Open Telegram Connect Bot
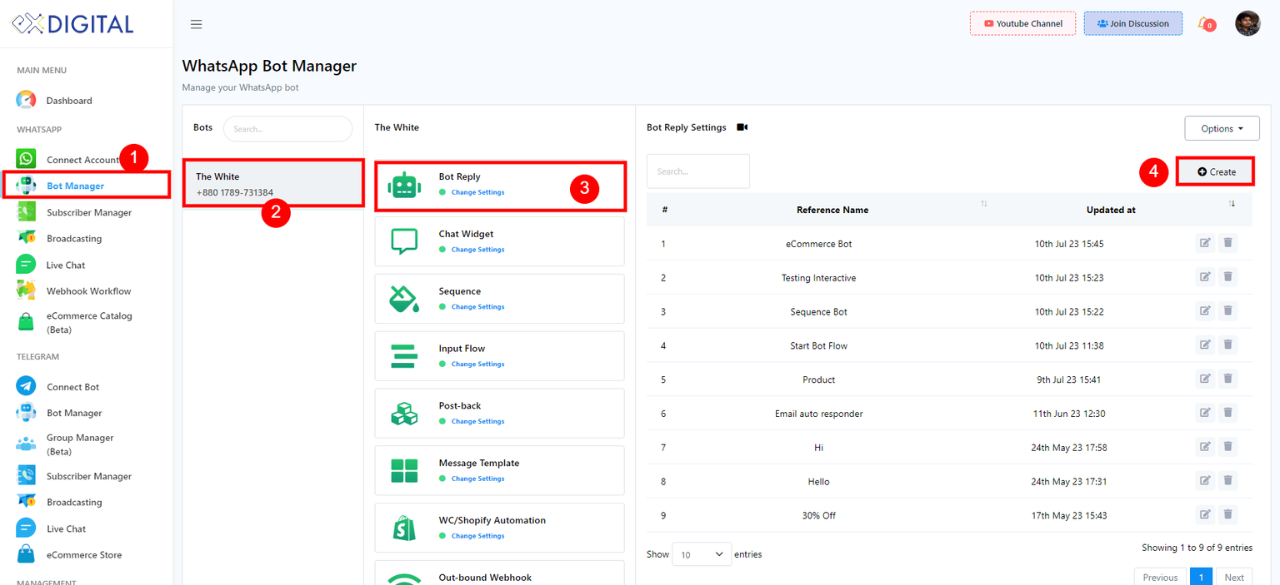 (72, 387)
